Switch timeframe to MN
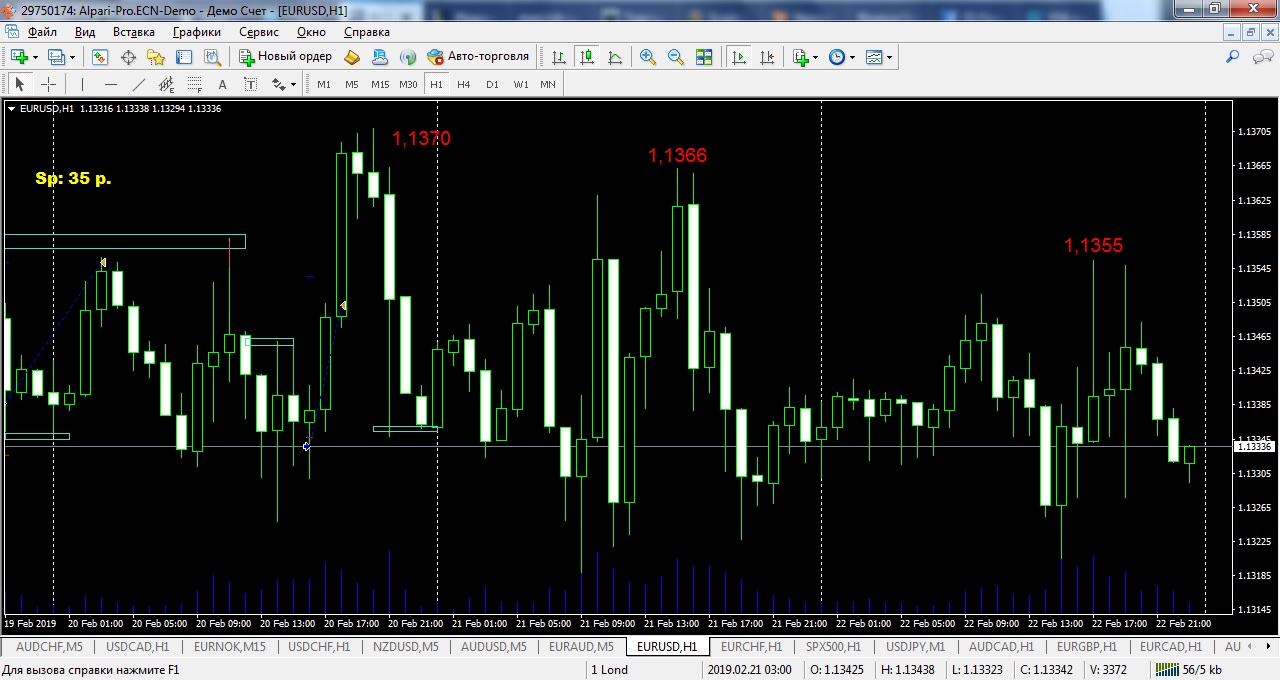 tap(548, 84)
